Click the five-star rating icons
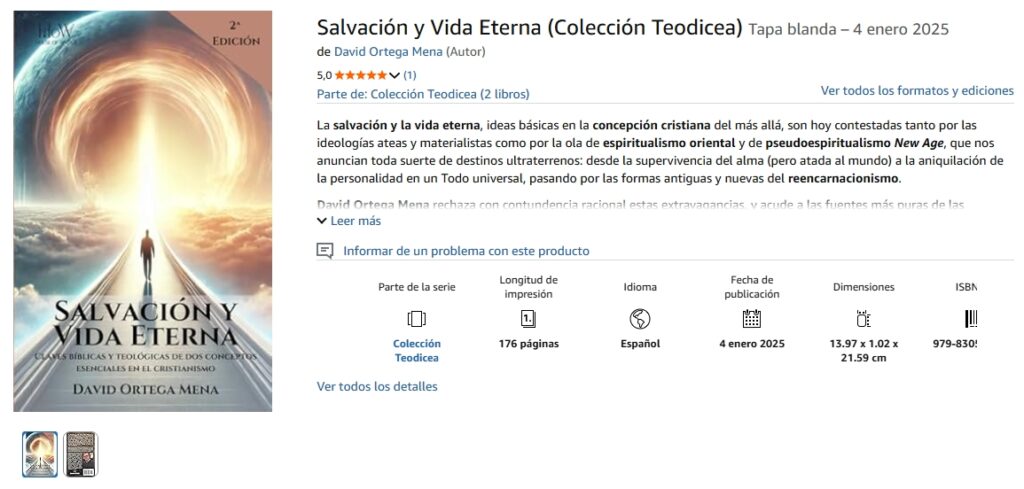The image size is (1024, 489). coord(360,75)
